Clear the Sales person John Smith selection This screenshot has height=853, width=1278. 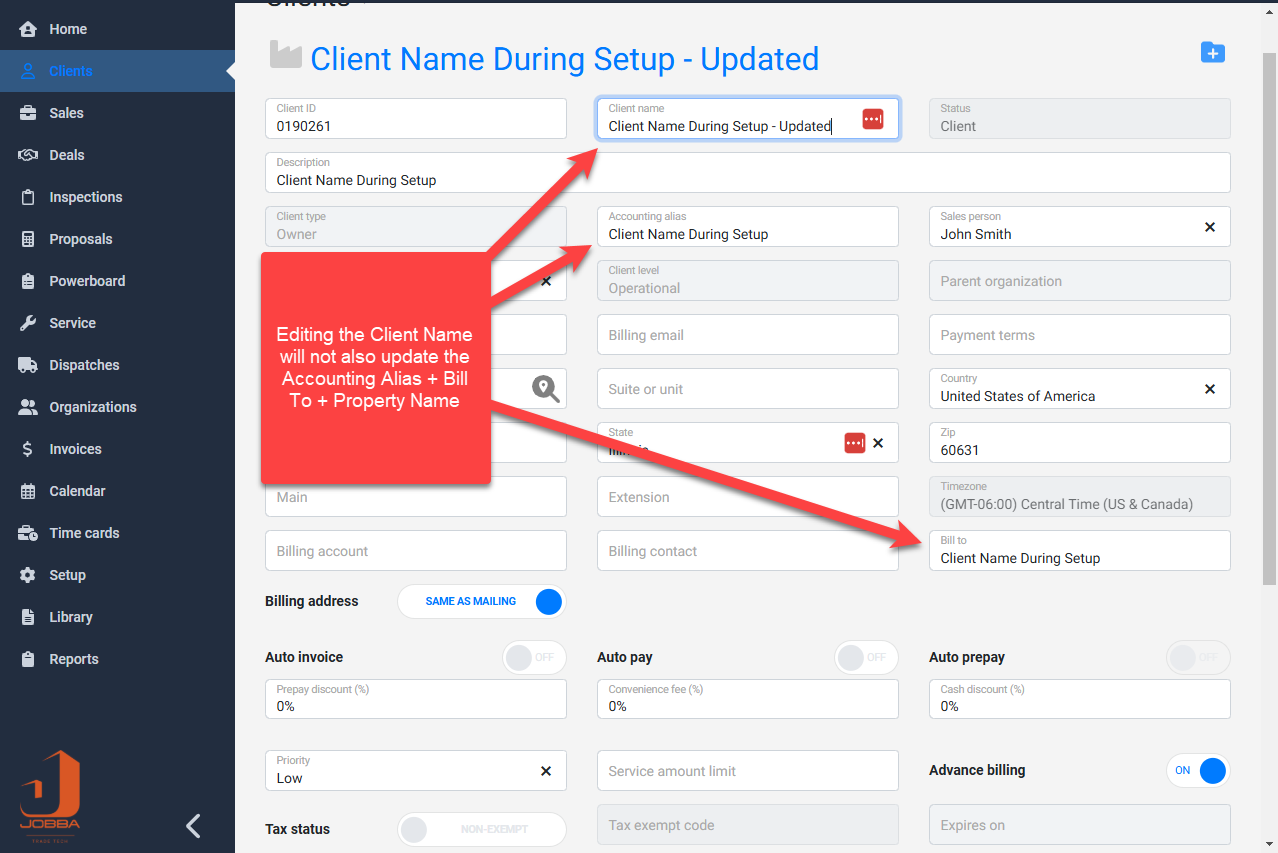tap(1209, 227)
